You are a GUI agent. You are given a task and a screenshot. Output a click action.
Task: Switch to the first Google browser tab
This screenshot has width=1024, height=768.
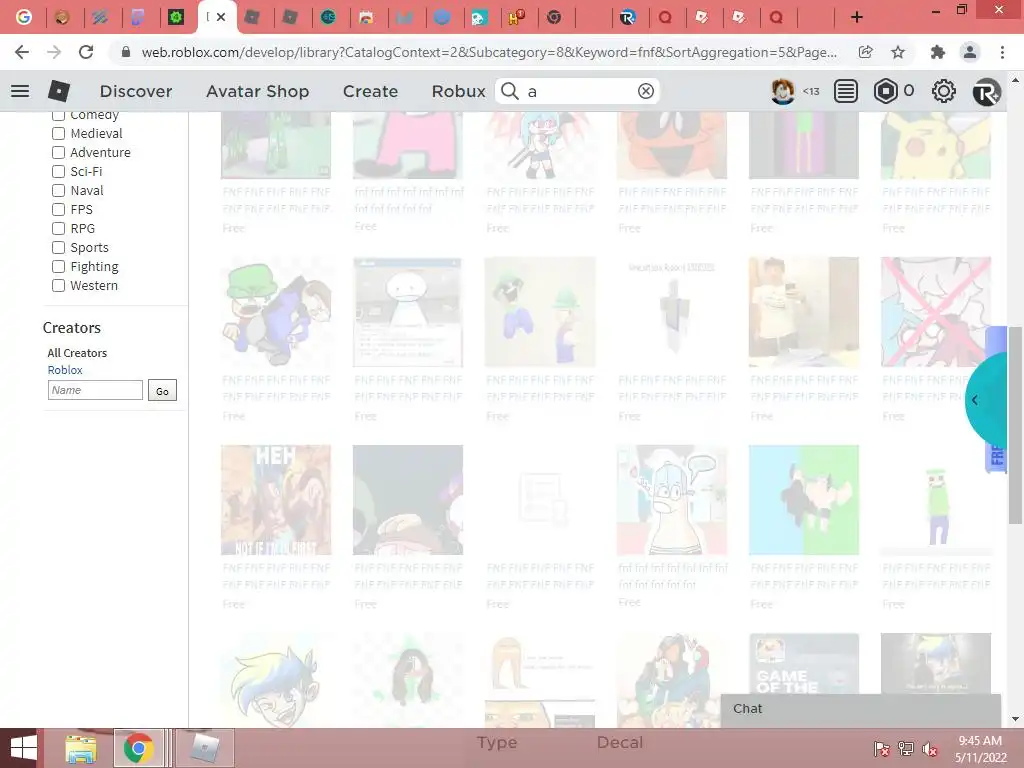pyautogui.click(x=24, y=17)
